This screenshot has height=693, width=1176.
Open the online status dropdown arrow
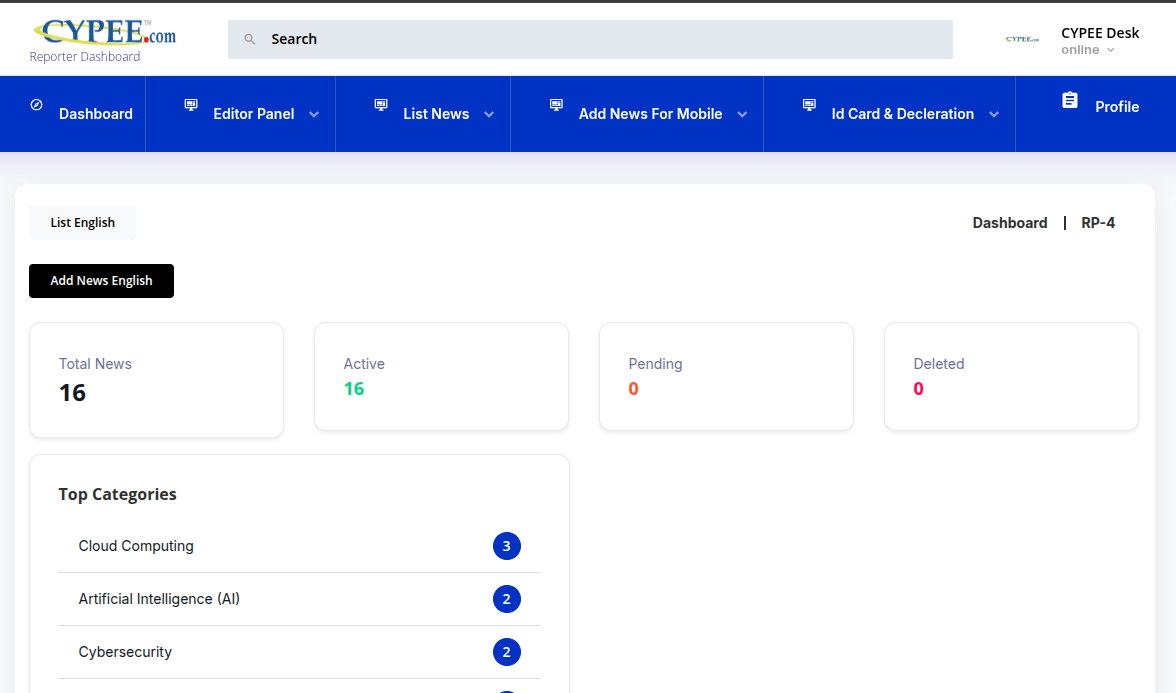[x=1111, y=50]
